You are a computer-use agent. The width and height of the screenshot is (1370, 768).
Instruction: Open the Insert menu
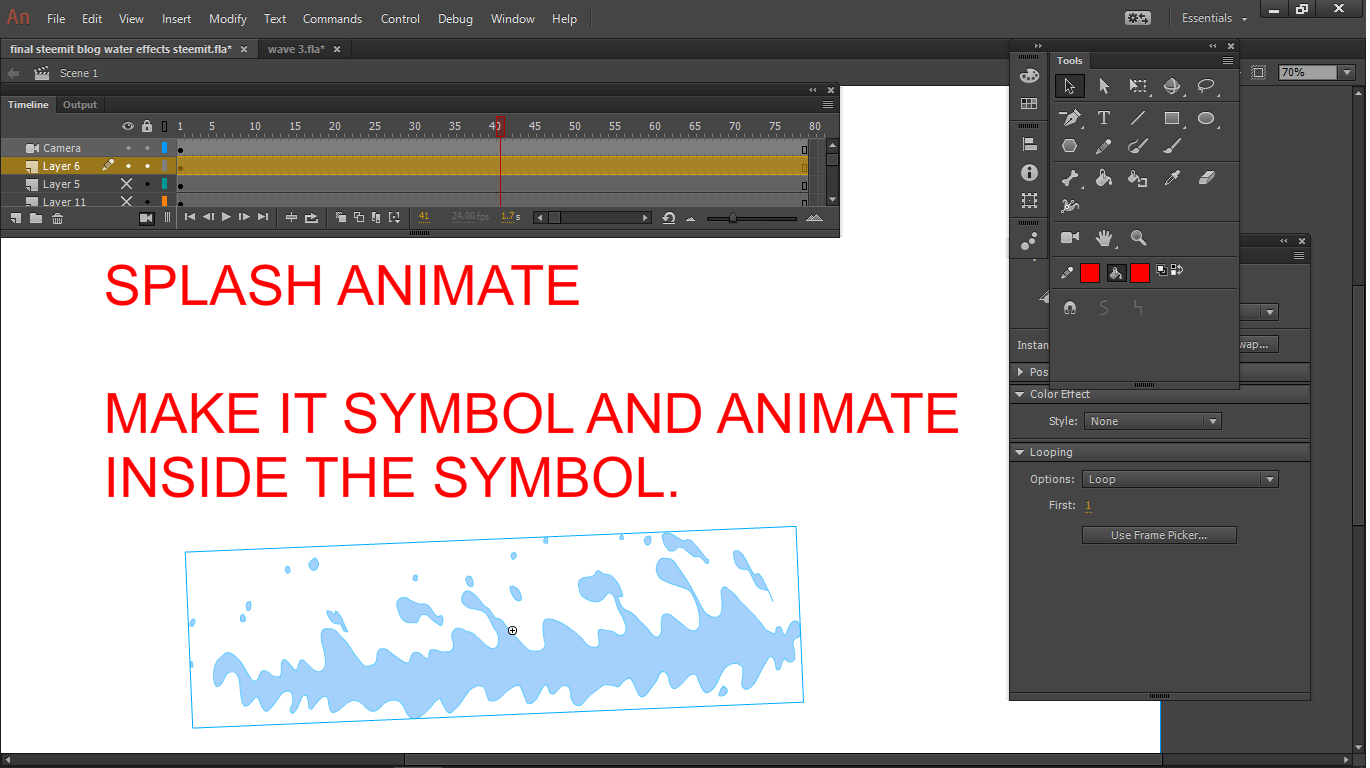pyautogui.click(x=177, y=19)
